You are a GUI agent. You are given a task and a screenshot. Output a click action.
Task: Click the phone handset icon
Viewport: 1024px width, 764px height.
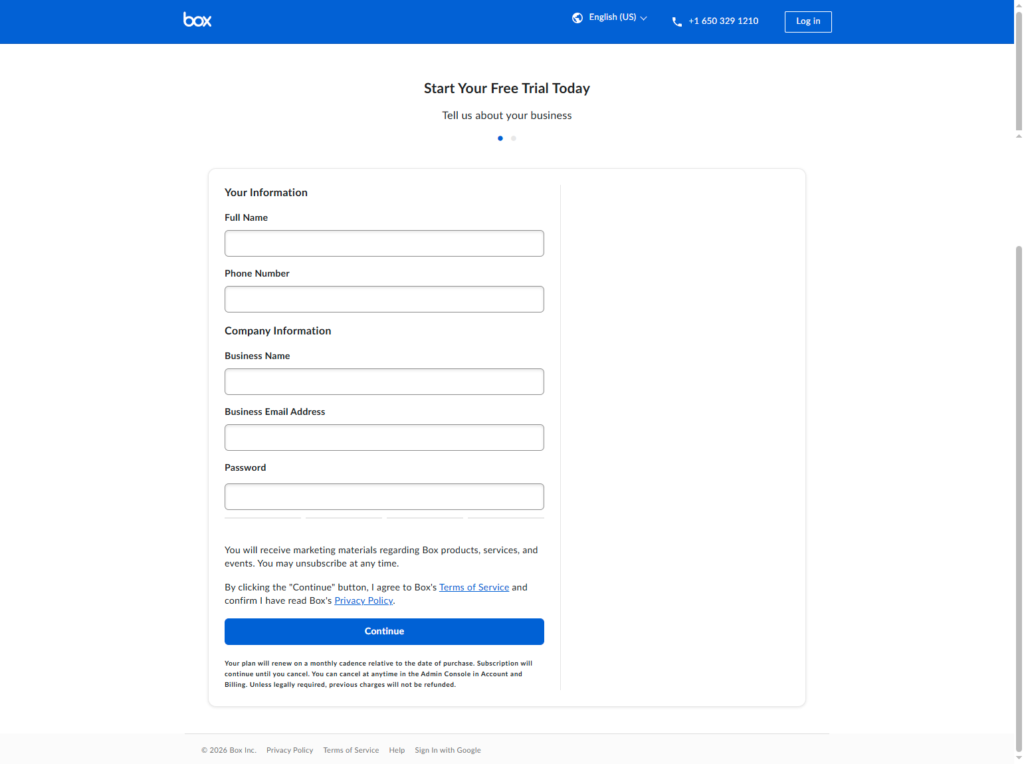676,20
